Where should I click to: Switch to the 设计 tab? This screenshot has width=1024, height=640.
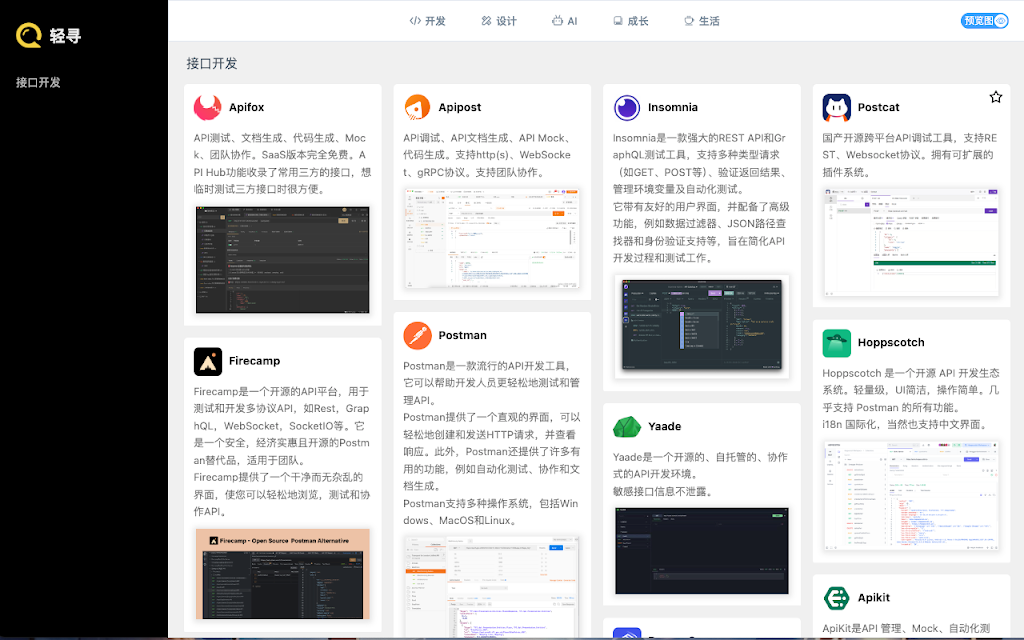coord(499,21)
